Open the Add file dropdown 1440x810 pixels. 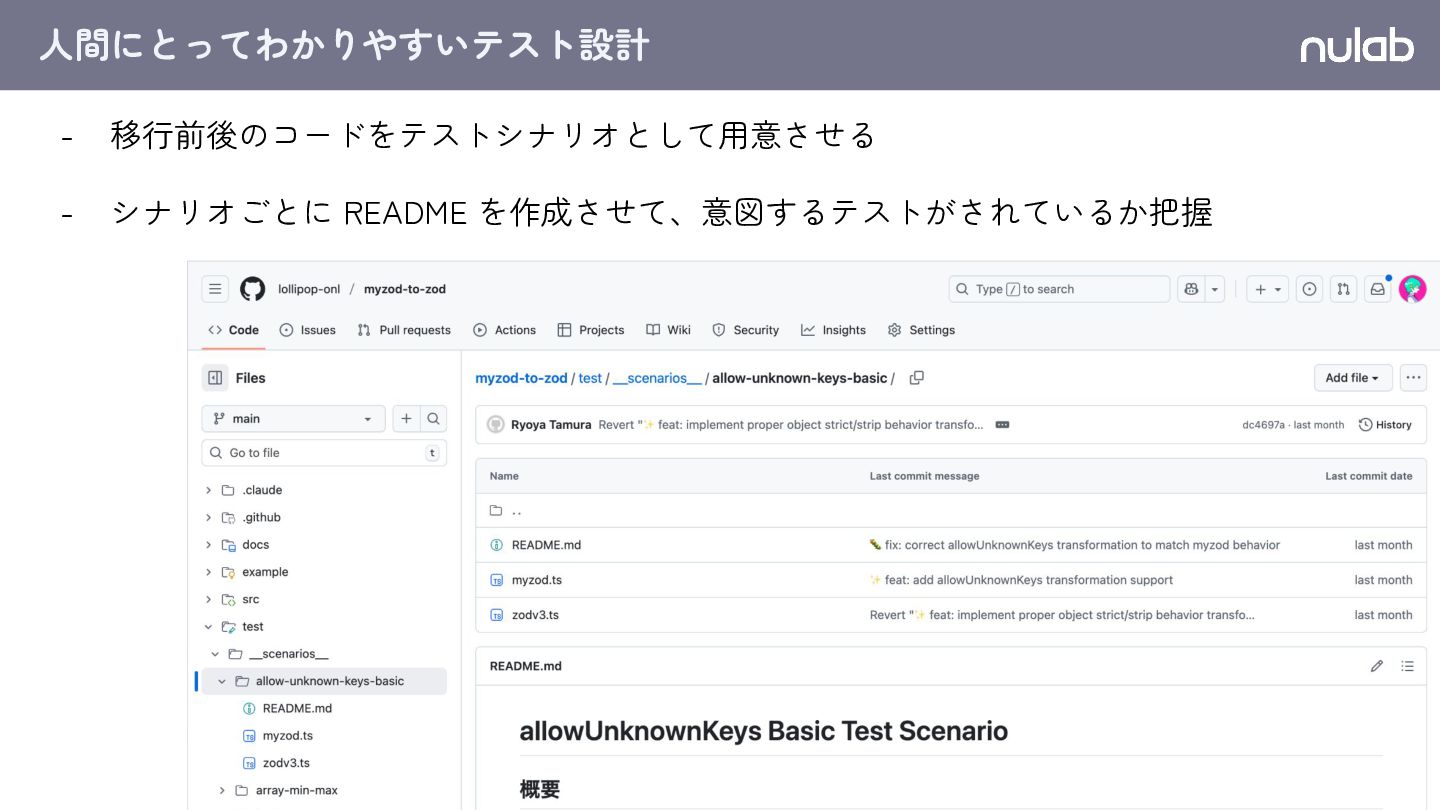[x=1352, y=378]
